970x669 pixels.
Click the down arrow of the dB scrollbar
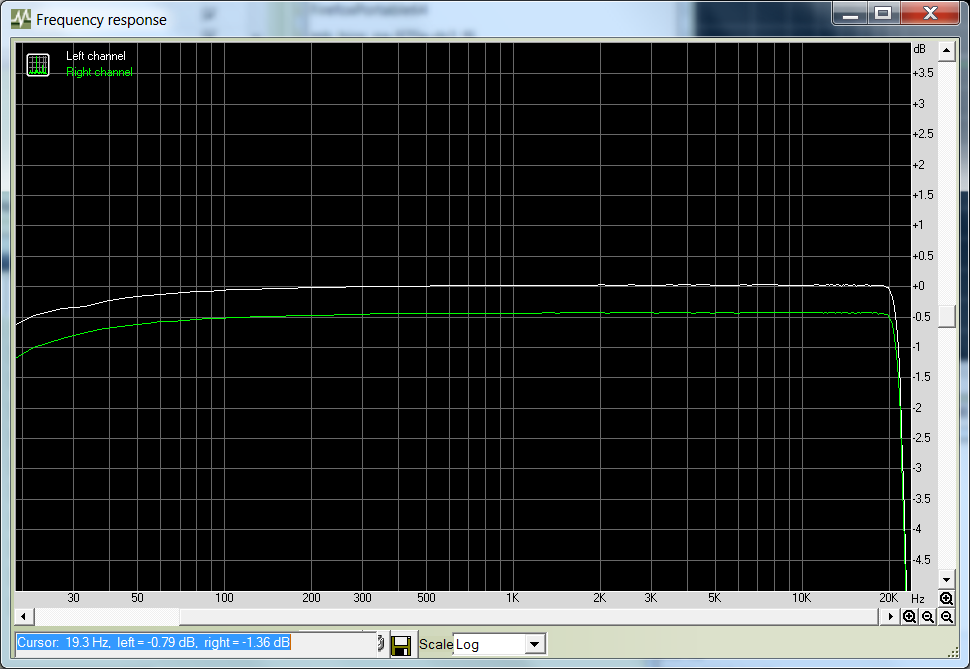pos(946,580)
